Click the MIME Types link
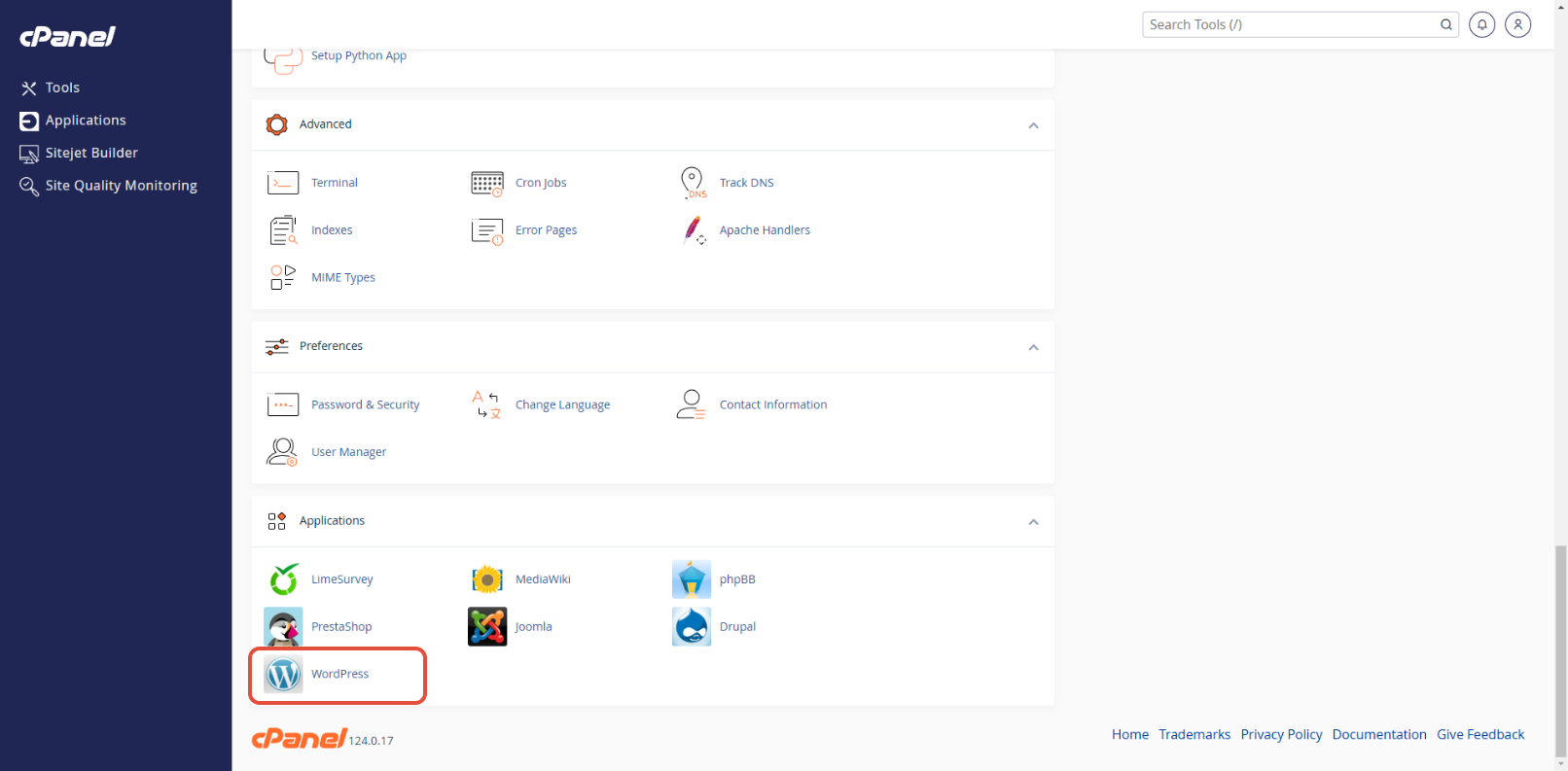 tap(343, 277)
